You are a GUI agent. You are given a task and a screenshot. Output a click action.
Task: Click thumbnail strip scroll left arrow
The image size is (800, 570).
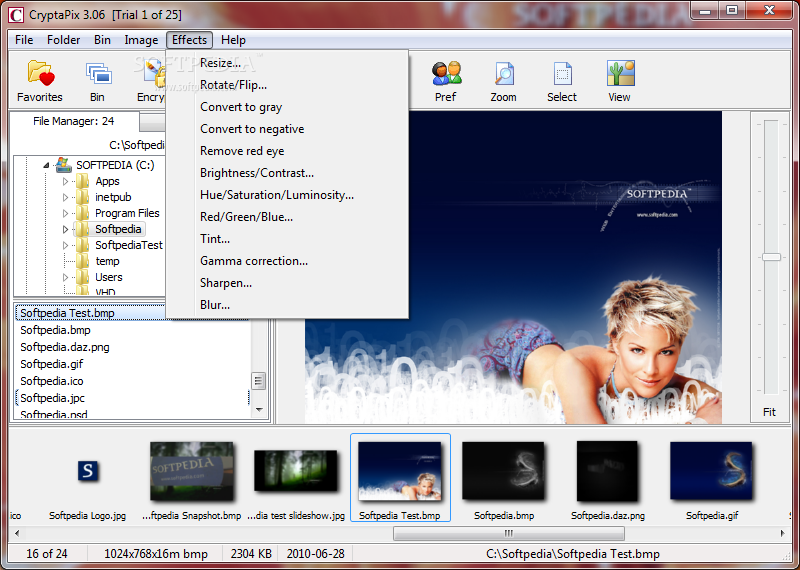(17, 533)
